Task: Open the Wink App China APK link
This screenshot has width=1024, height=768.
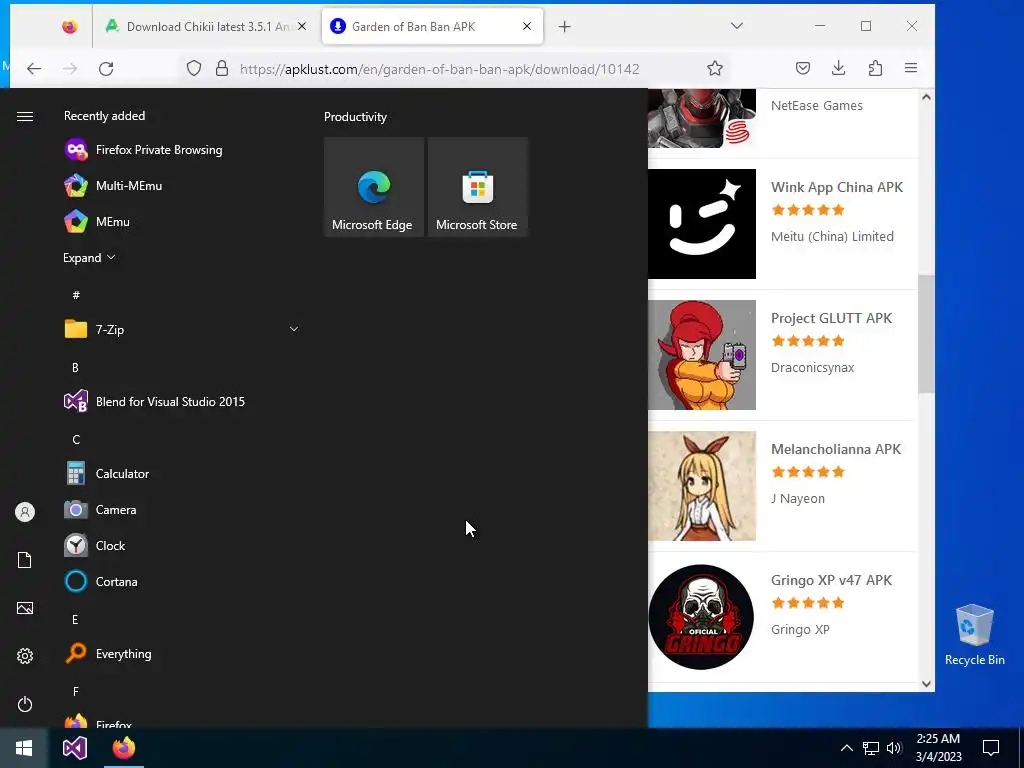Action: [x=837, y=187]
